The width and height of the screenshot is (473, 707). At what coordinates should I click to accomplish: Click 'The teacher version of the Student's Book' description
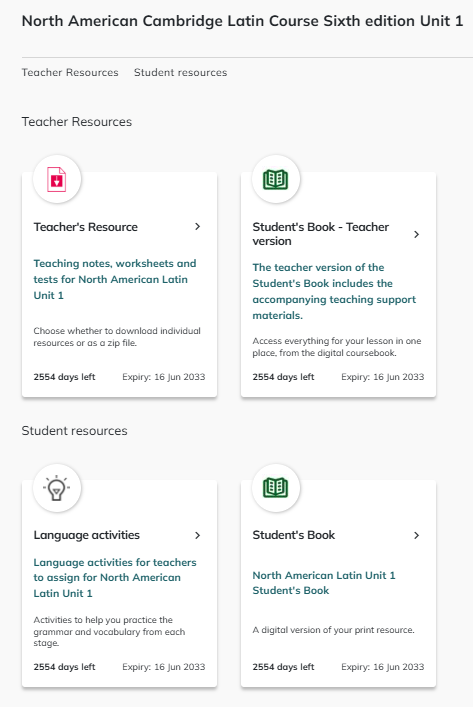click(334, 291)
